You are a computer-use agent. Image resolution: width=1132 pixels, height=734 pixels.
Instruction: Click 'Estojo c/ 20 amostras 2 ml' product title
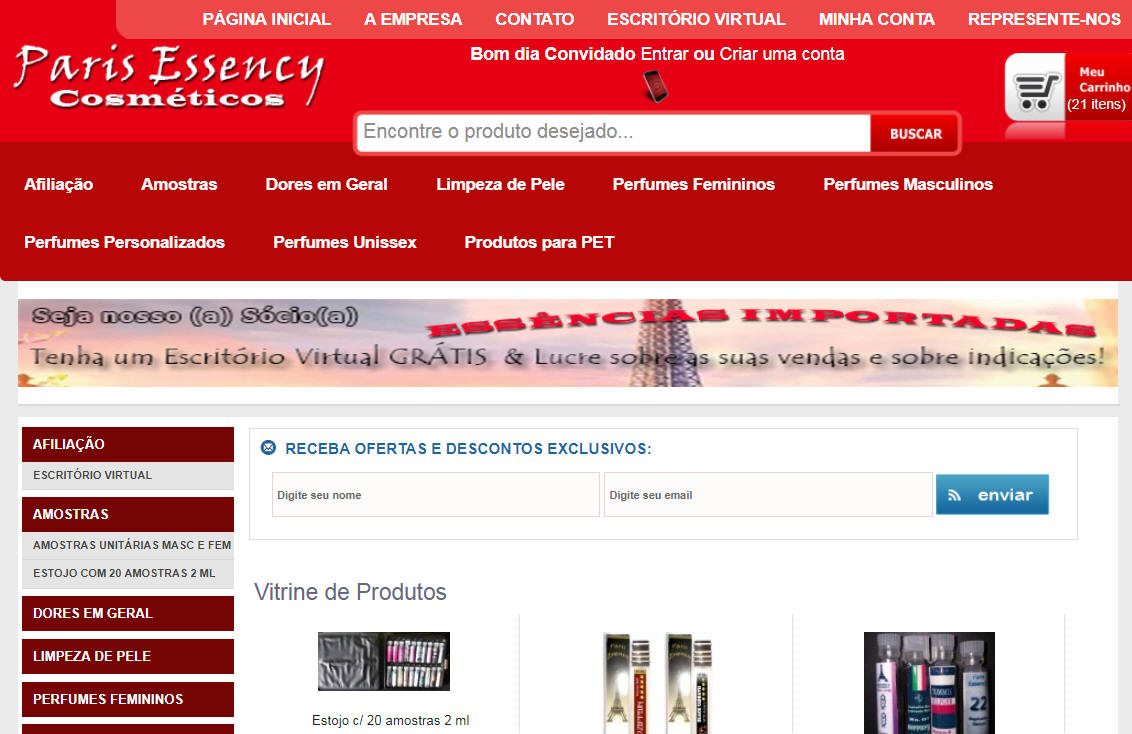click(x=391, y=720)
